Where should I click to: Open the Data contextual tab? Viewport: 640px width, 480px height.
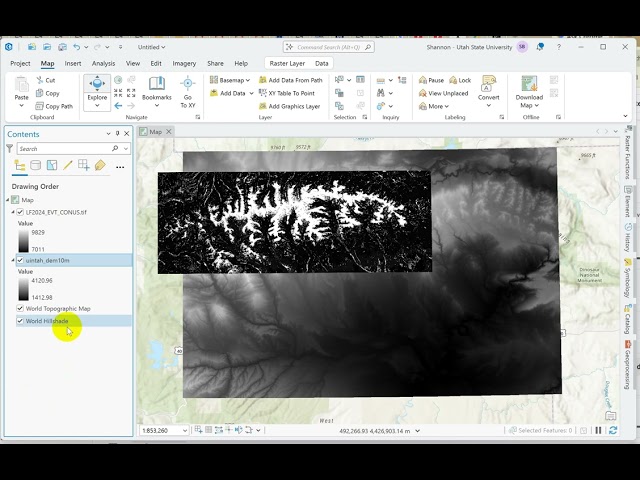(x=322, y=63)
